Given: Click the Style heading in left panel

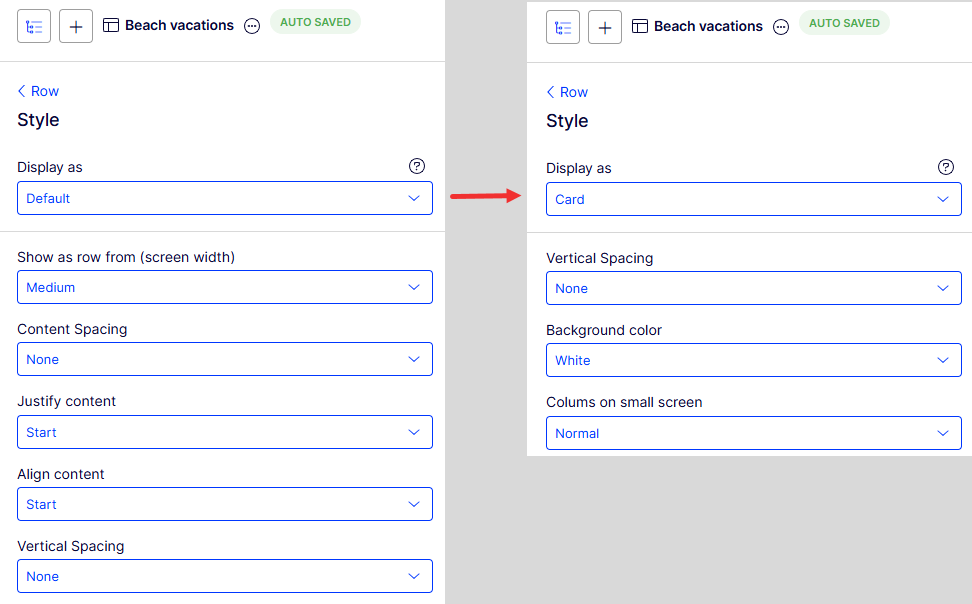Looking at the screenshot, I should (x=38, y=120).
